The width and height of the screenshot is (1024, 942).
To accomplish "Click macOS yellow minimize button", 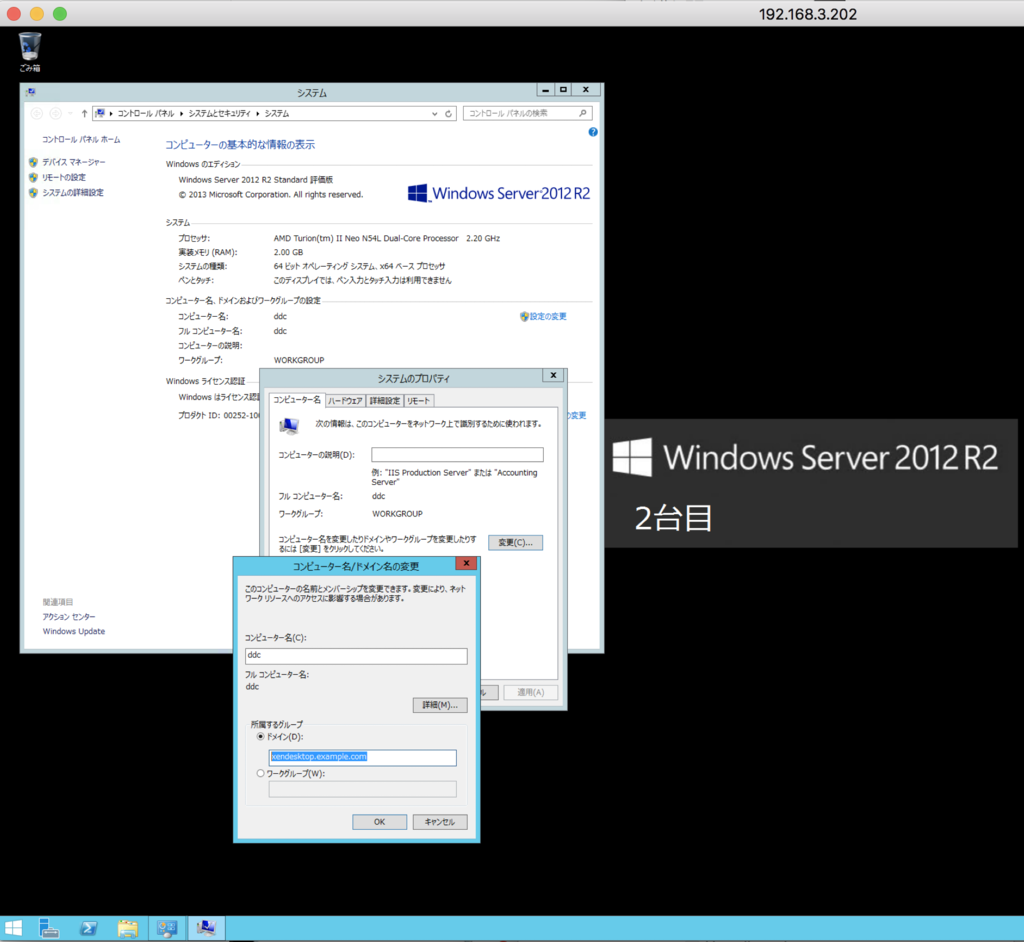I will (37, 14).
